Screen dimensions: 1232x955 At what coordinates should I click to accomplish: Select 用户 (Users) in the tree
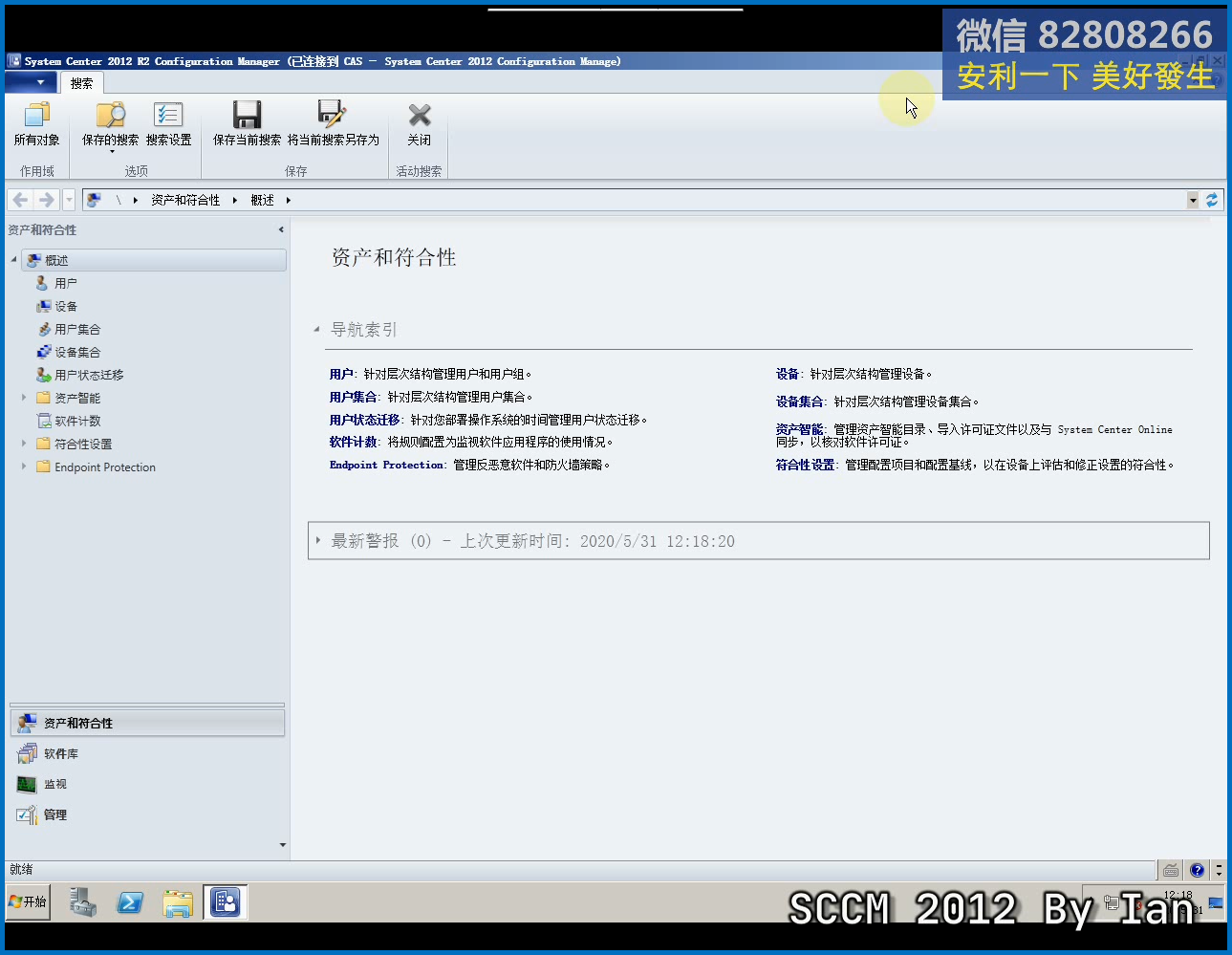click(66, 283)
